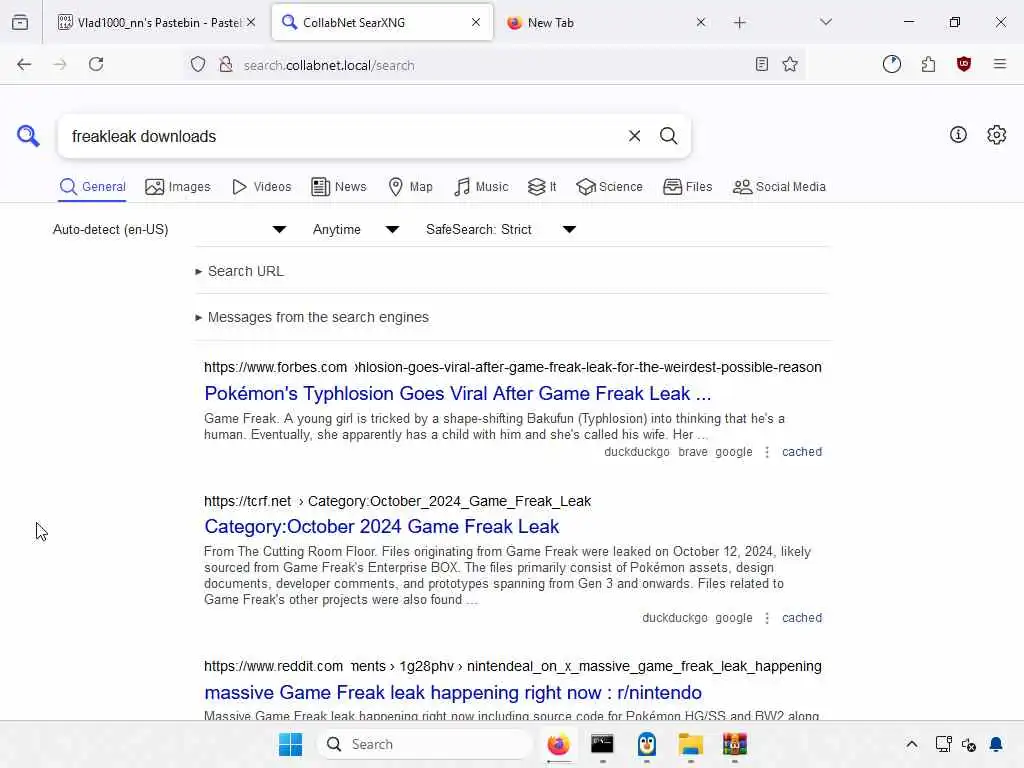Click the Windows taskbar Search box
This screenshot has height=768, width=1024.
tap(424, 744)
